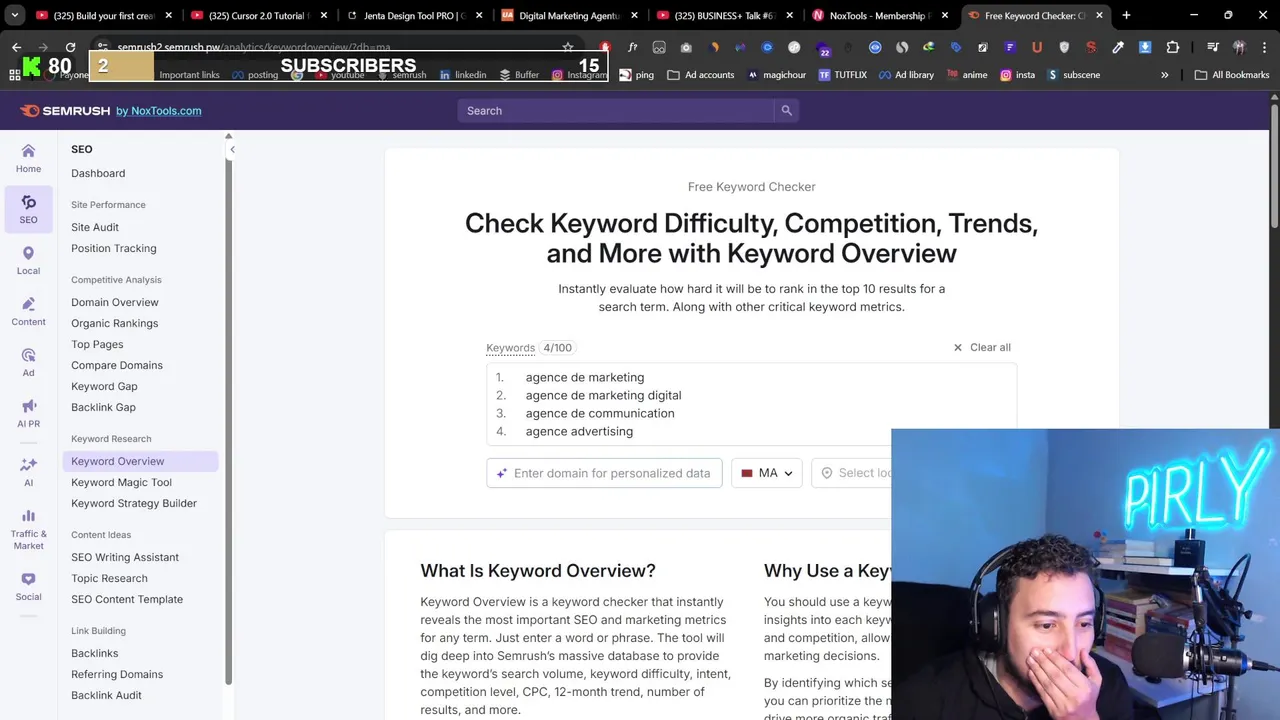1280x720 pixels.
Task: Click the magnifier search button in header
Action: [786, 111]
